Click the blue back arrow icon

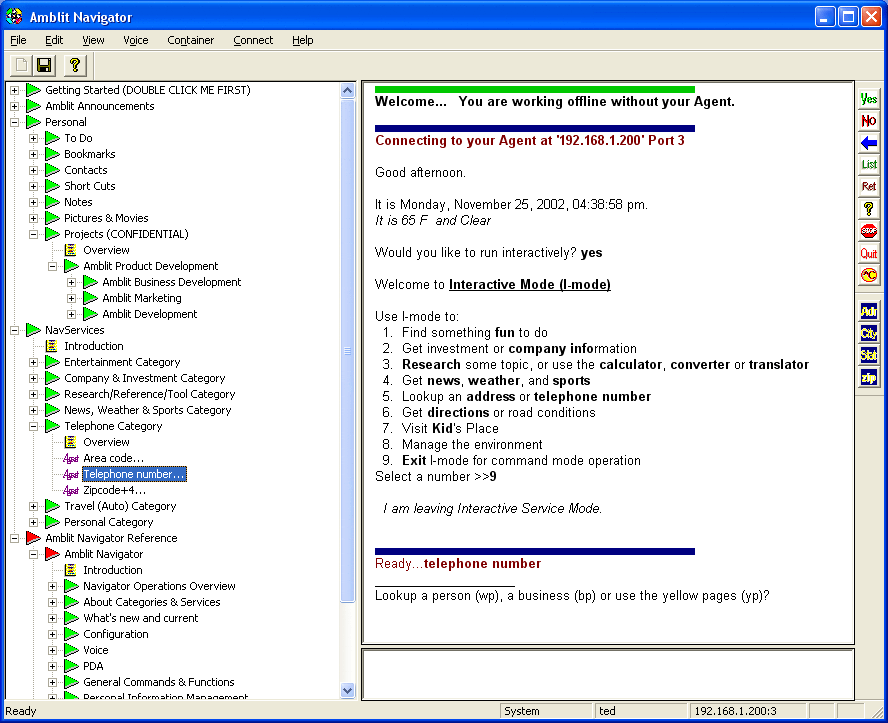(869, 143)
